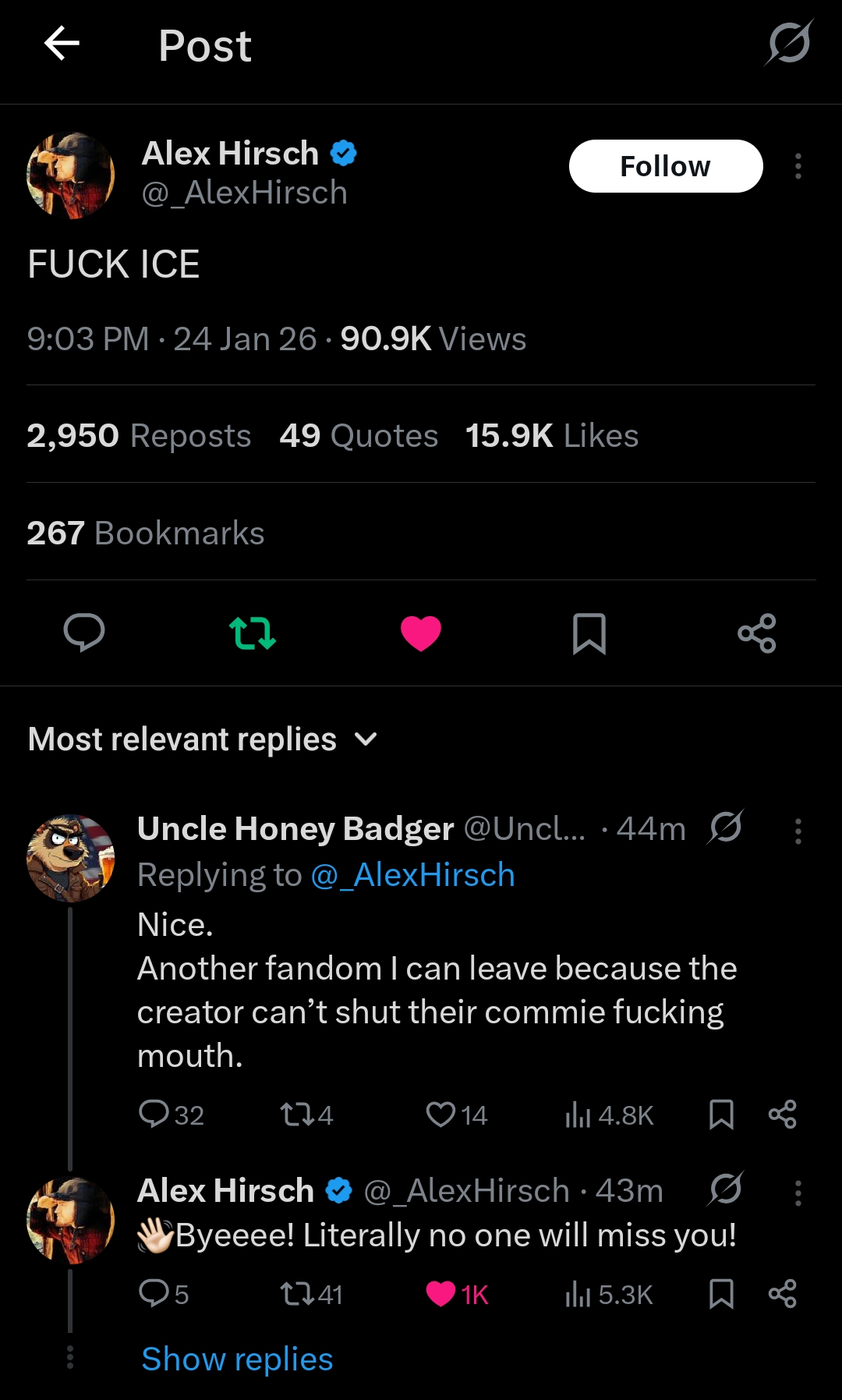
Task: Unlike the main post's pink heart
Action: pyautogui.click(x=421, y=633)
